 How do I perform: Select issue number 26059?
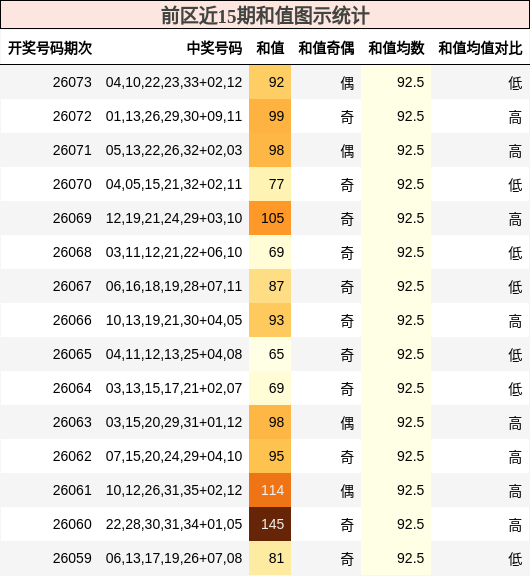[72, 558]
